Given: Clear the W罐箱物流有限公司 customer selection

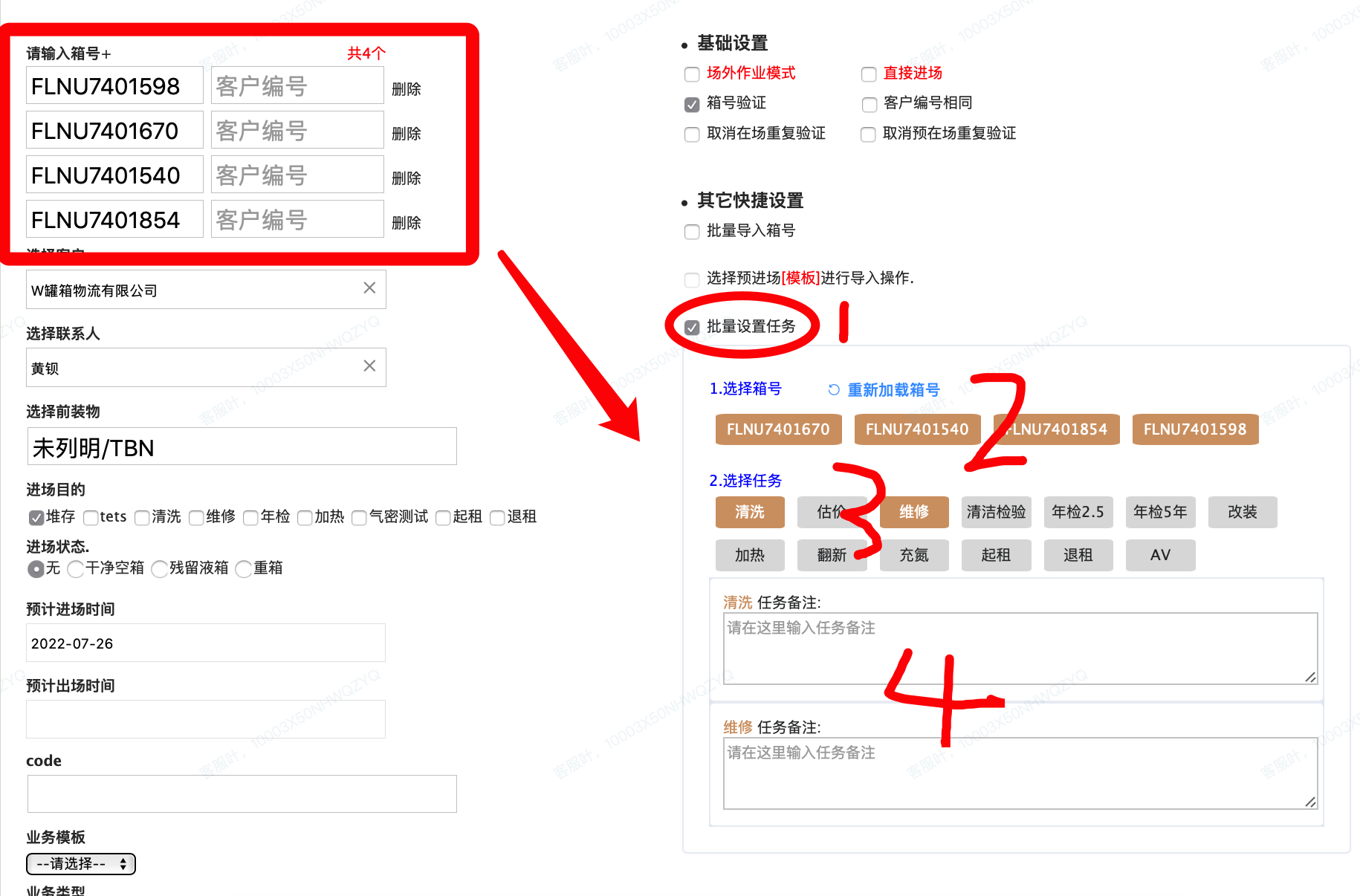Looking at the screenshot, I should [369, 288].
